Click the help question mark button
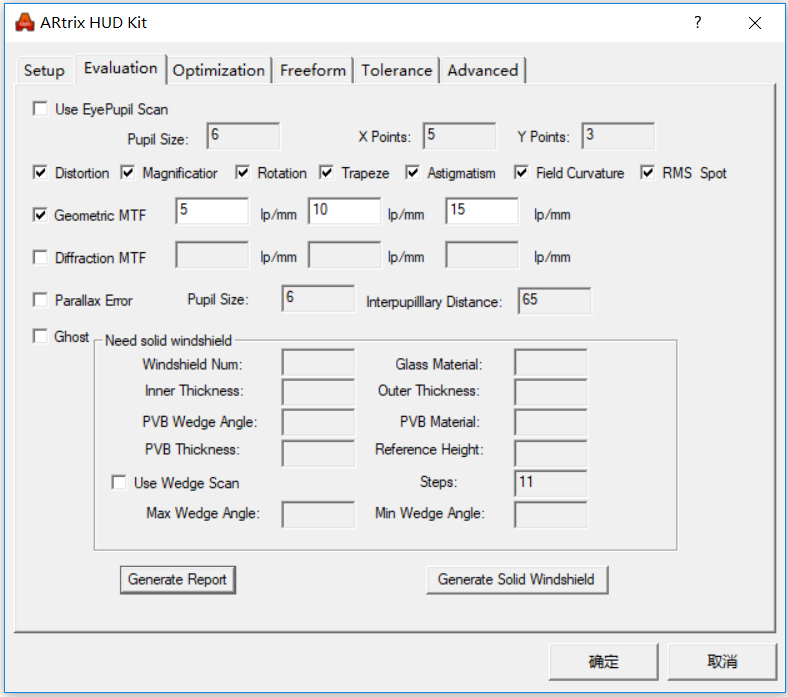 (698, 23)
